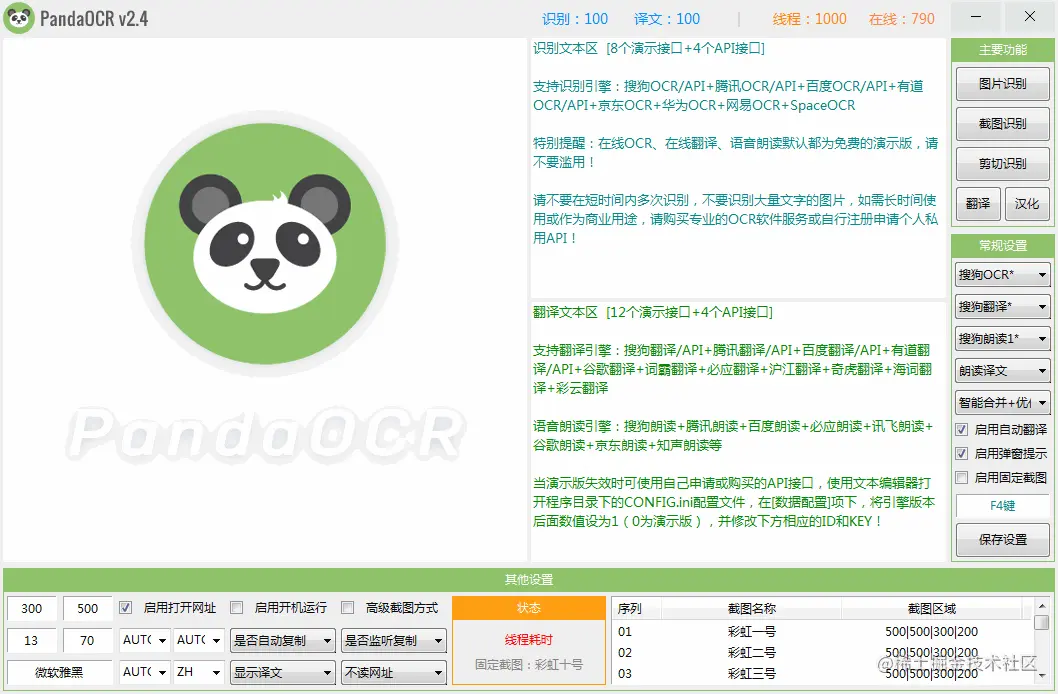Click the 500|500|300|200 region of 彩虹一号
This screenshot has width=1058, height=694.
coord(931,632)
